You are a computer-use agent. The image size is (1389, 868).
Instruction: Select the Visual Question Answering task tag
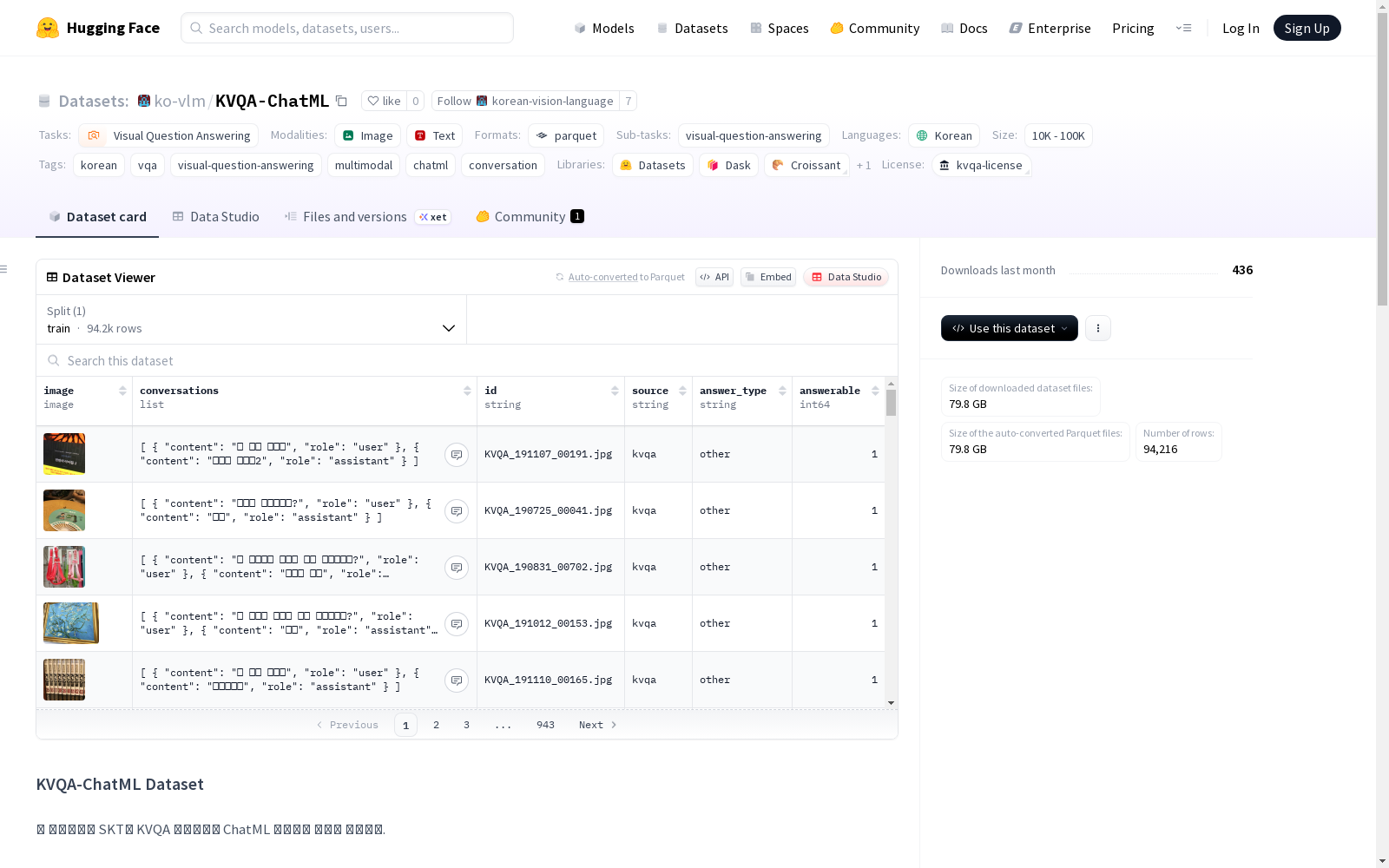[x=168, y=135]
